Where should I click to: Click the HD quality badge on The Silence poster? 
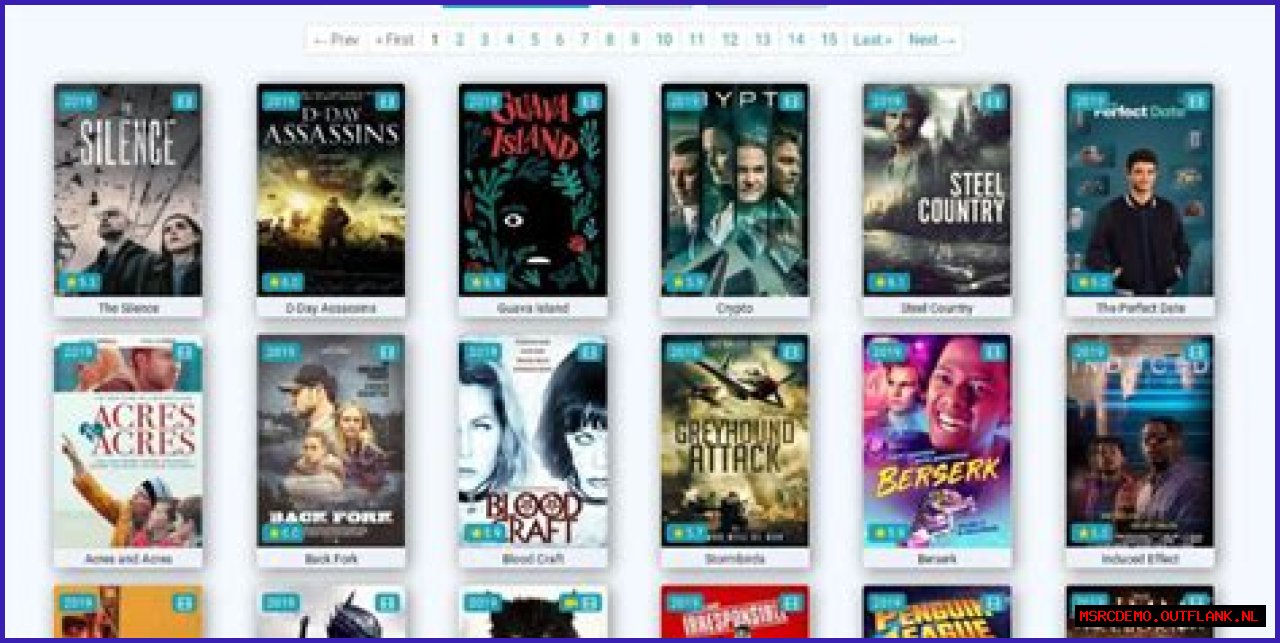pos(184,101)
